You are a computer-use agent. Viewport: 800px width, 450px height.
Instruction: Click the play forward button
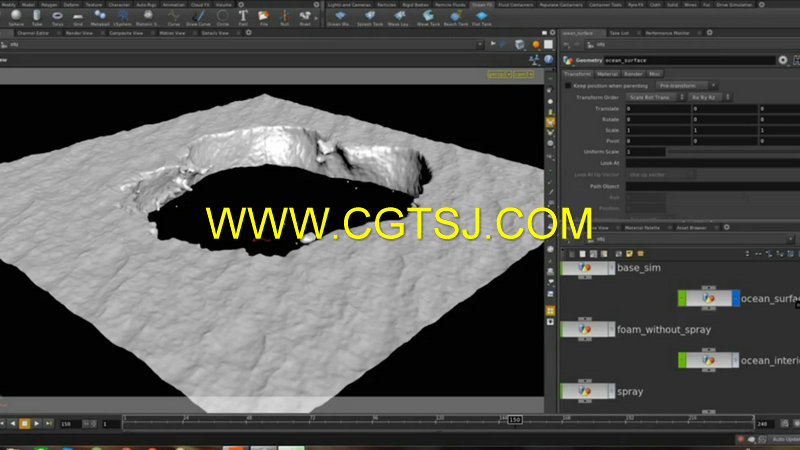tap(37, 424)
